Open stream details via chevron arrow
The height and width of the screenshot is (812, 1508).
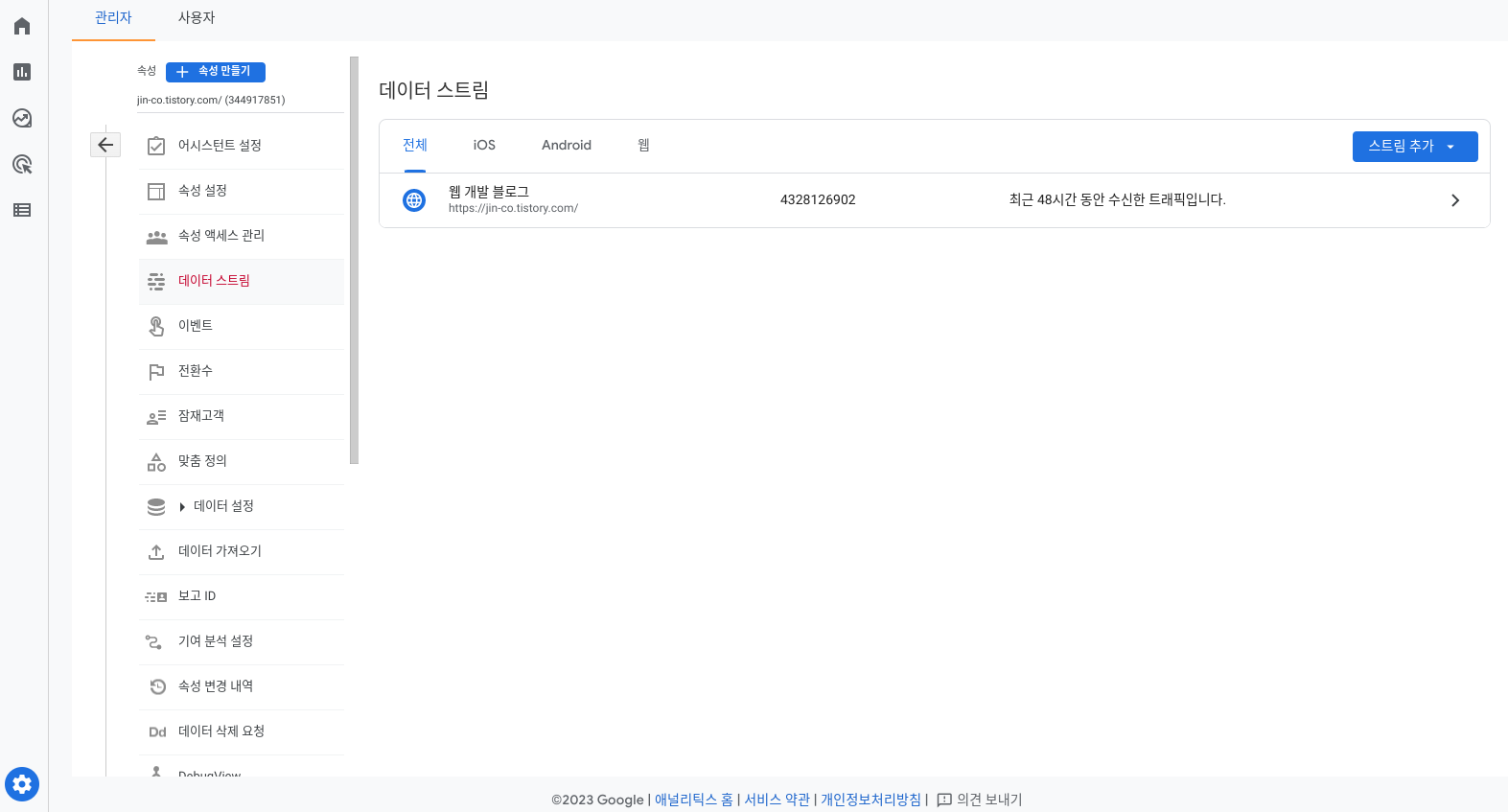click(1455, 200)
